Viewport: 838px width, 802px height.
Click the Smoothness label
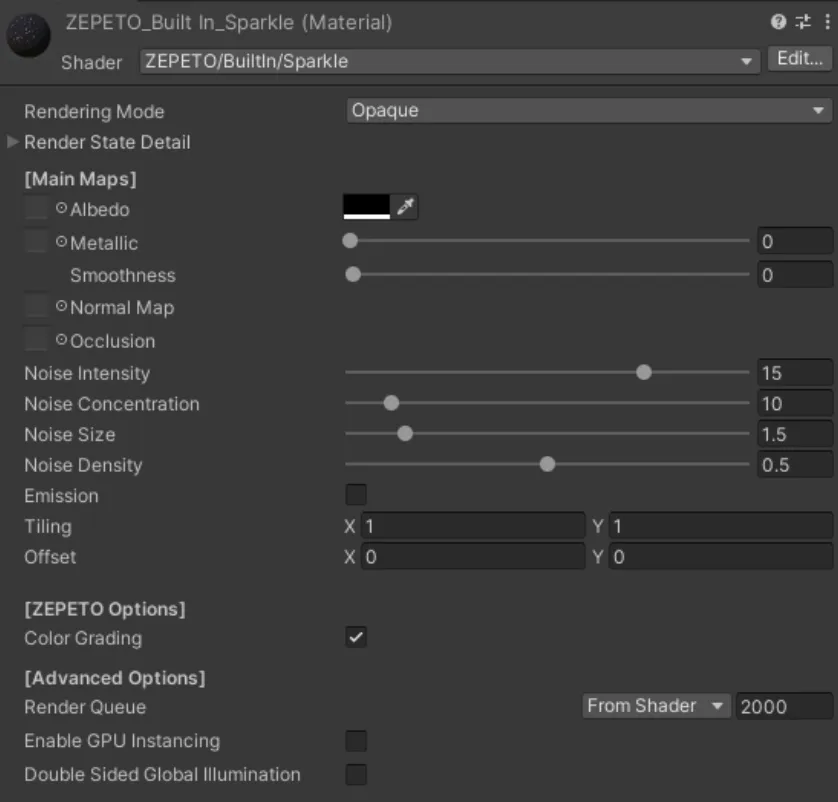[x=123, y=275]
